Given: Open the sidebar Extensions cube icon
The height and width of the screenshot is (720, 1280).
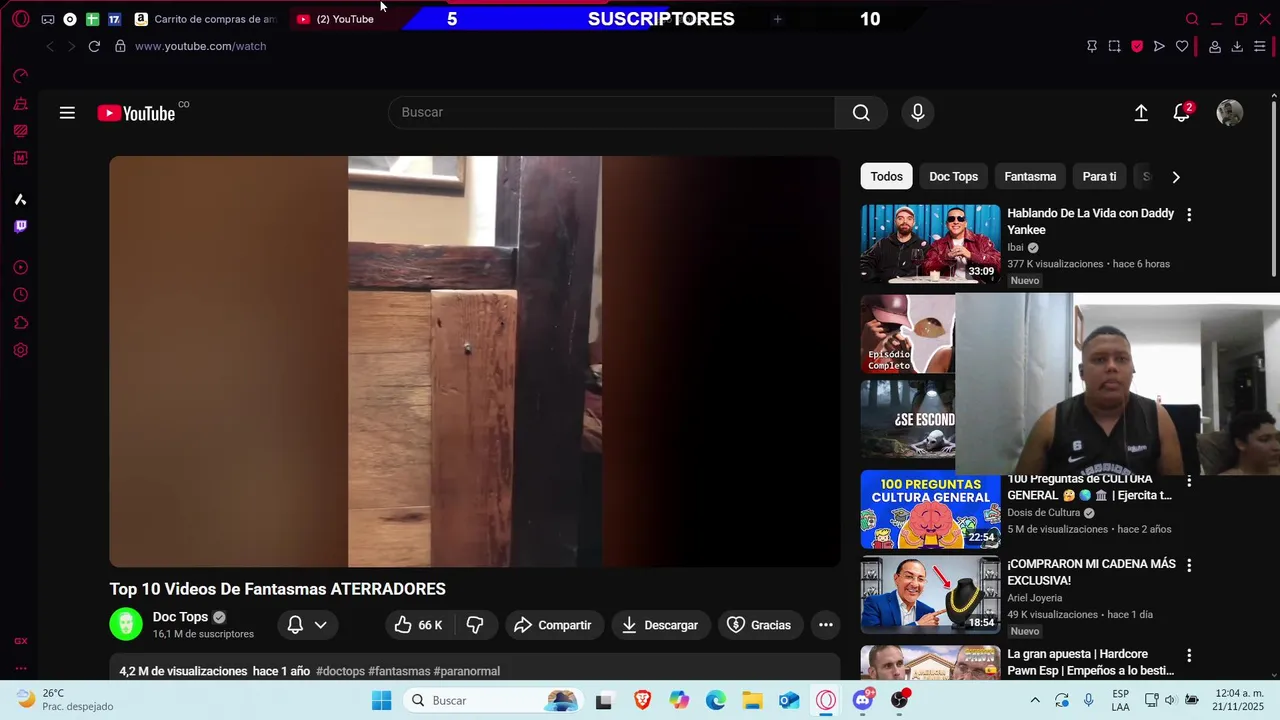Looking at the screenshot, I should pos(20,323).
